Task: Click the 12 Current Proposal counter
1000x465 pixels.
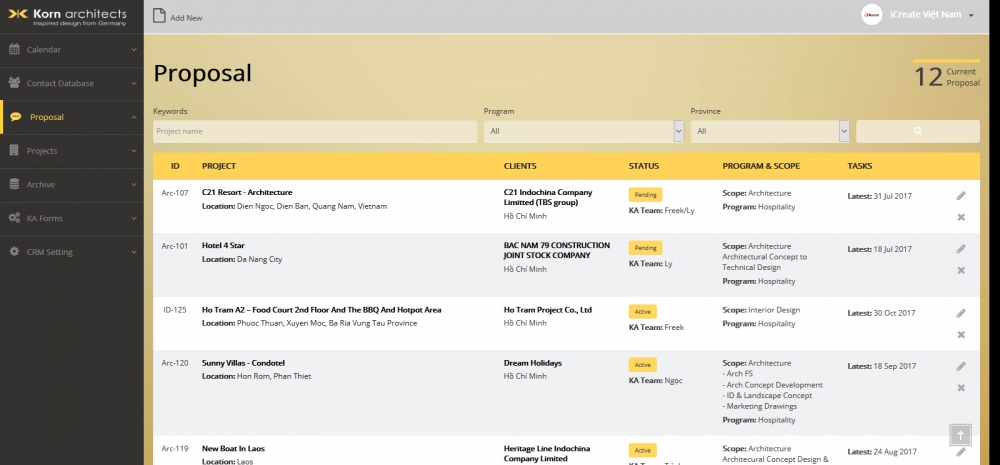Action: tap(946, 77)
